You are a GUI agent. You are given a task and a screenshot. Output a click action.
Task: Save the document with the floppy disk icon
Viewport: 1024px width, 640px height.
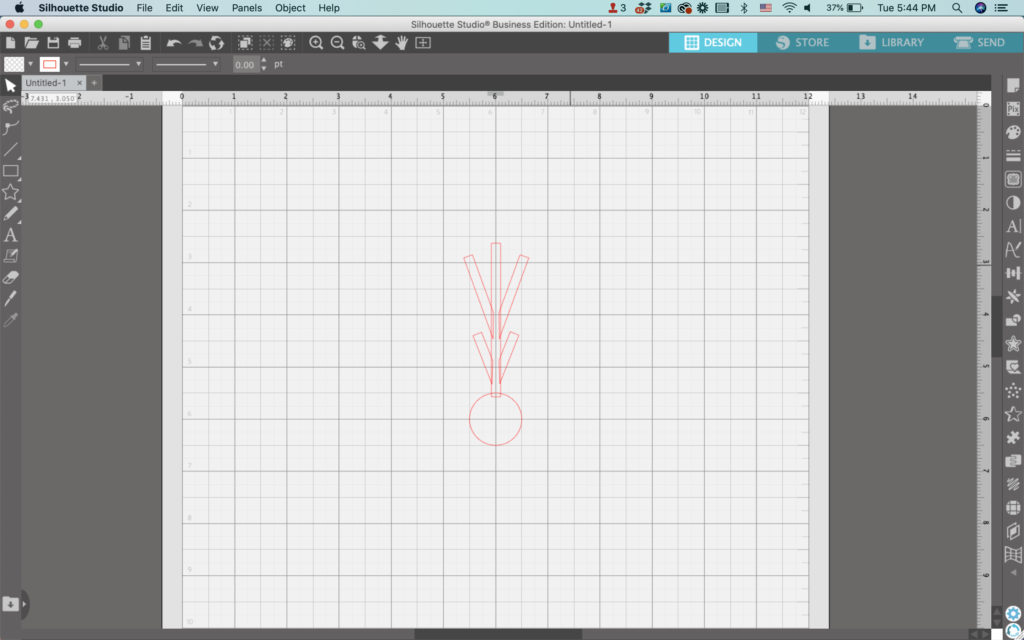click(x=53, y=43)
